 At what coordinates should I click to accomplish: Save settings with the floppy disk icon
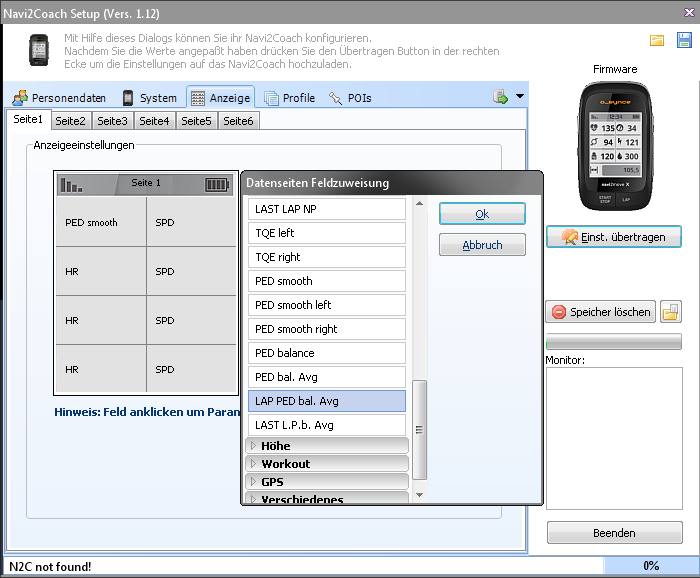(x=684, y=40)
